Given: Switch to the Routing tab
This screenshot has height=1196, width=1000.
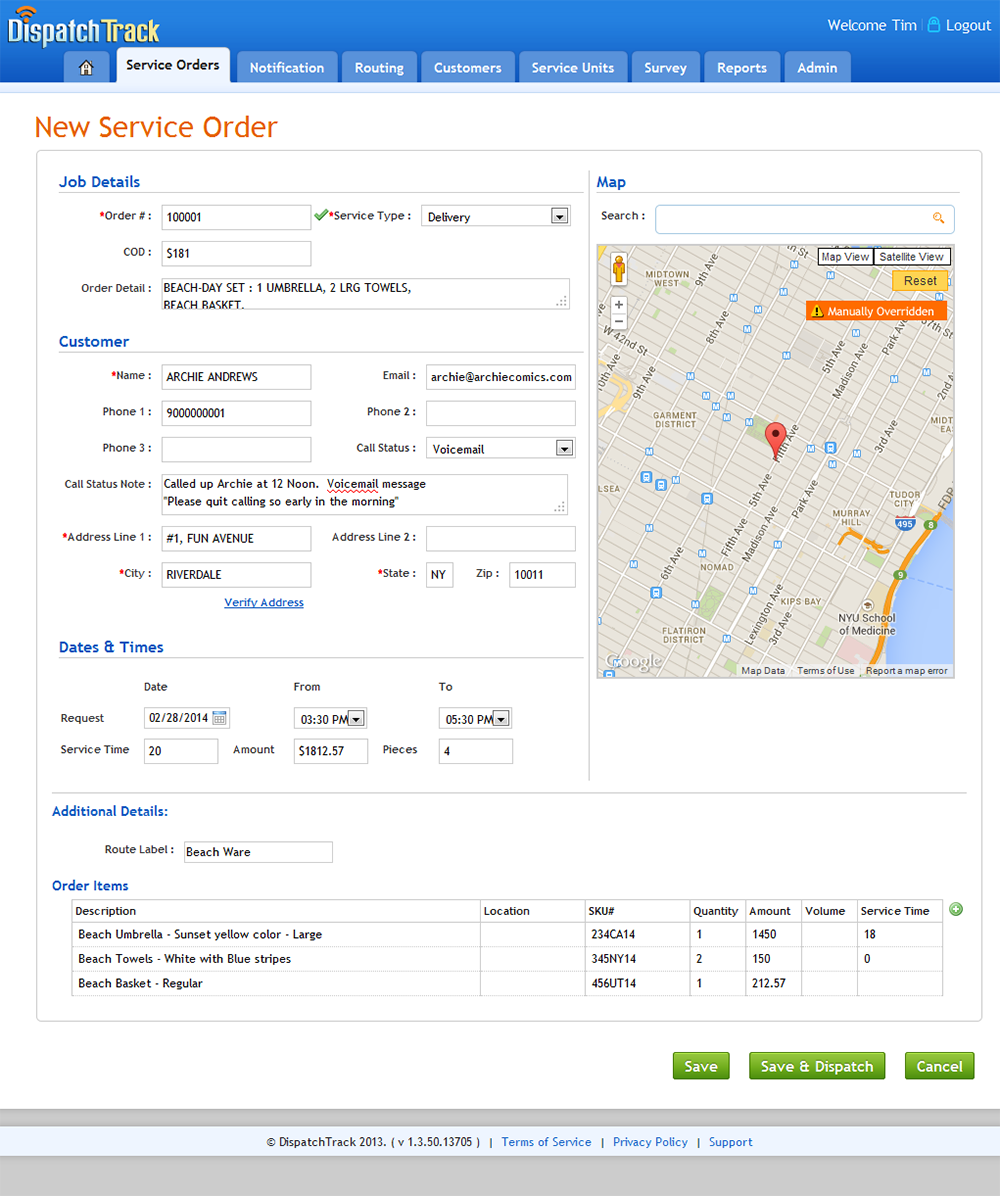Looking at the screenshot, I should click(x=379, y=67).
